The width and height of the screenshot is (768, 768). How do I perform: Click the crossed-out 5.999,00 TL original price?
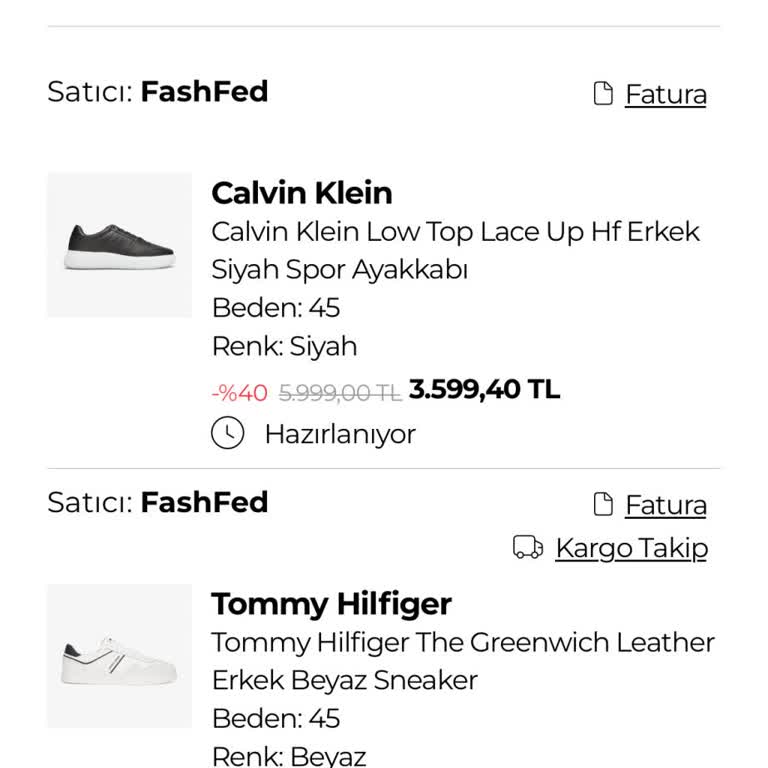[x=339, y=393]
